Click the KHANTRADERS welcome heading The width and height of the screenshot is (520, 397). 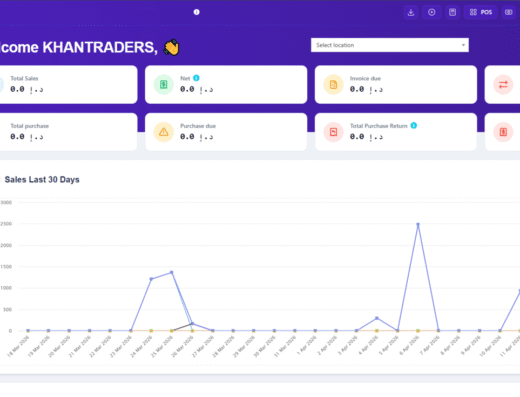pyautogui.click(x=79, y=47)
